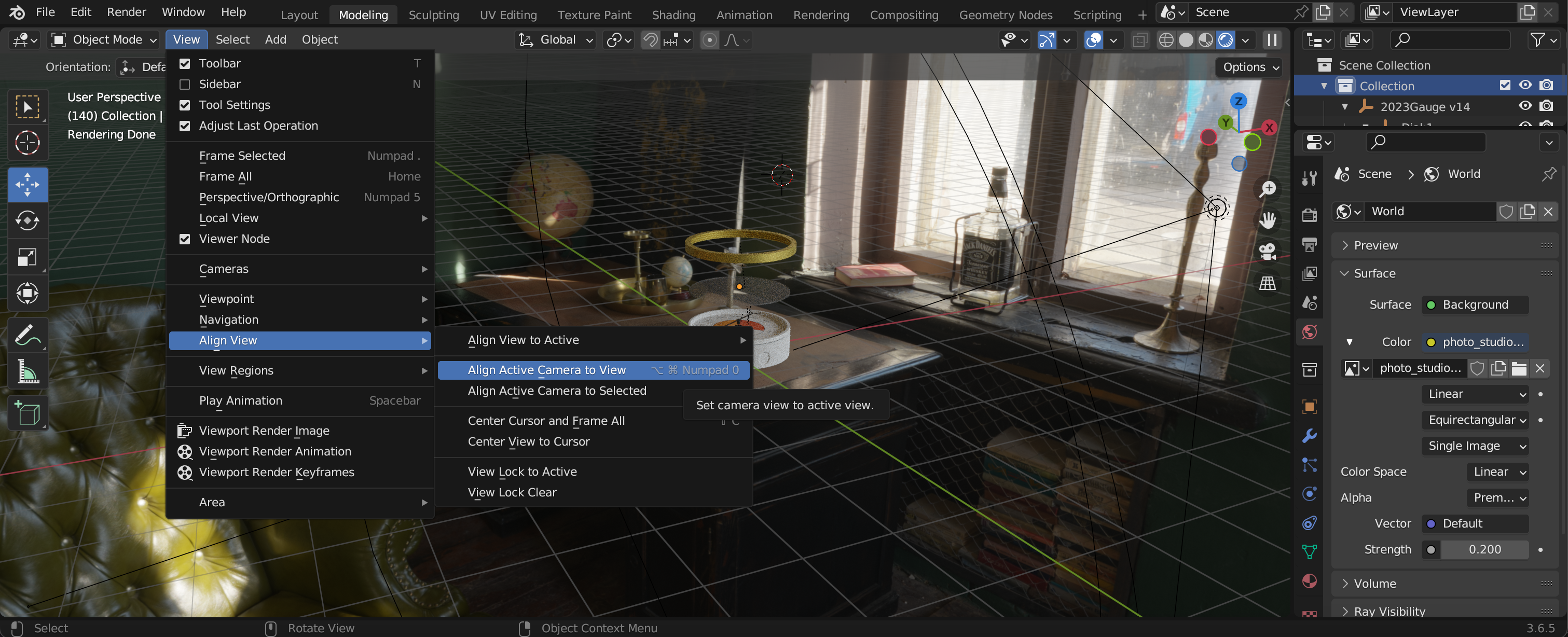Open the Cameras submenu

[x=300, y=269]
